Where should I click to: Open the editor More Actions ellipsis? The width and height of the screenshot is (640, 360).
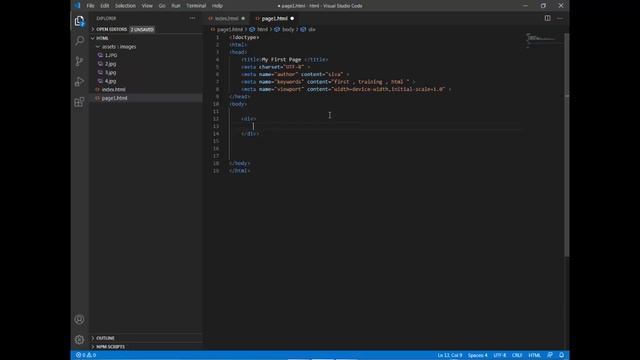560,18
